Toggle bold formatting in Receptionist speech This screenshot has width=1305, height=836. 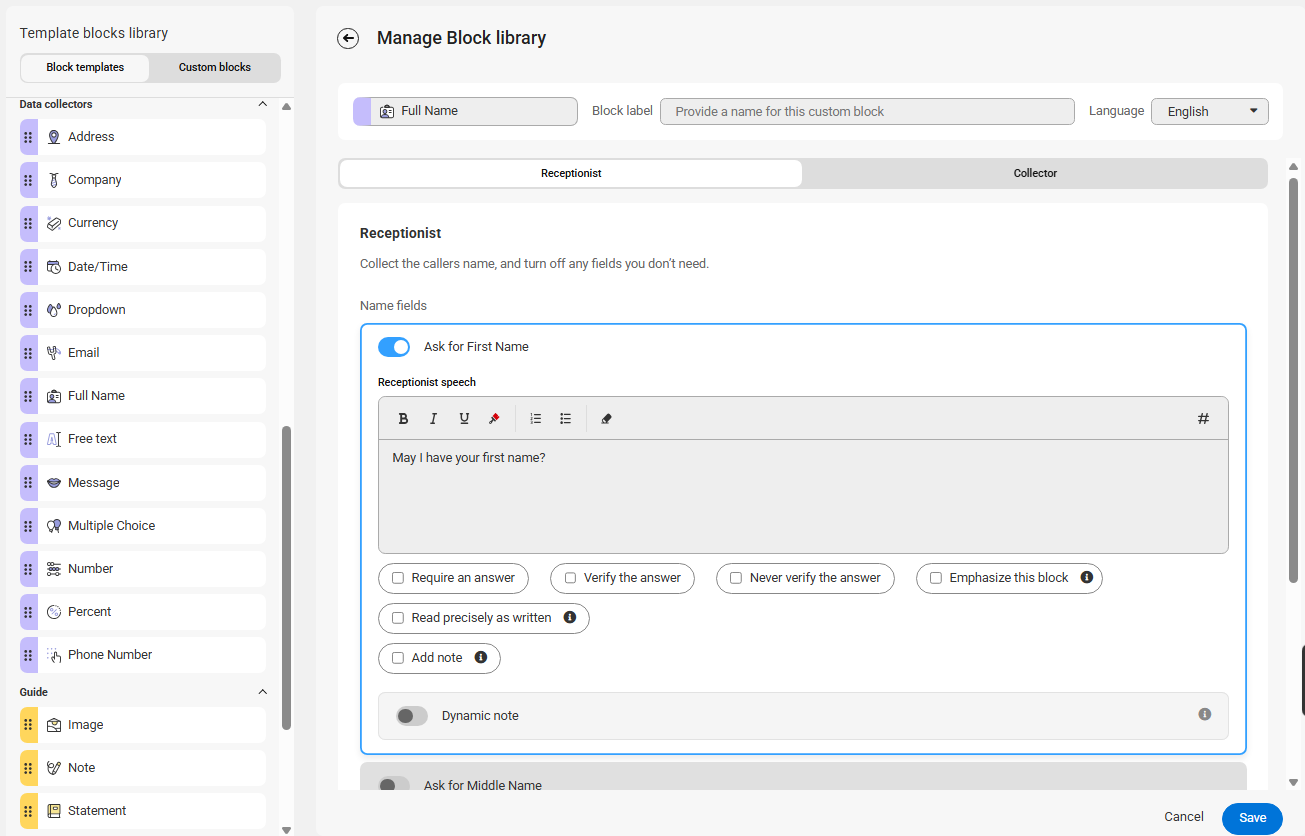point(404,419)
